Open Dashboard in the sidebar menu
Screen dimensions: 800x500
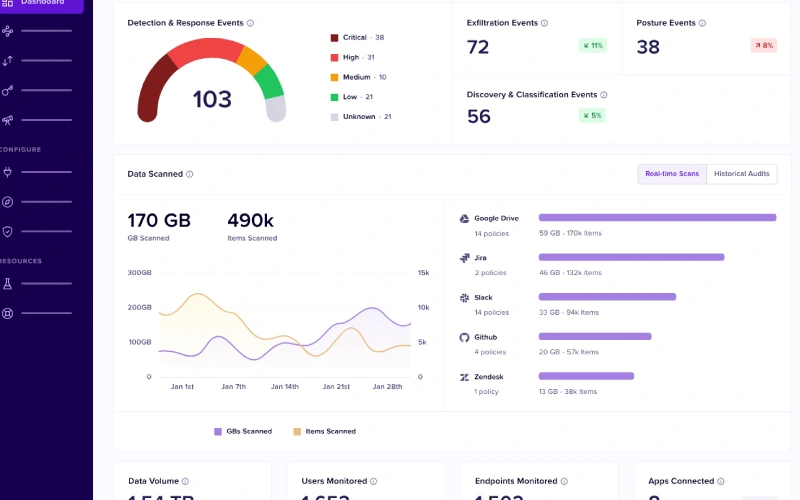click(x=42, y=3)
